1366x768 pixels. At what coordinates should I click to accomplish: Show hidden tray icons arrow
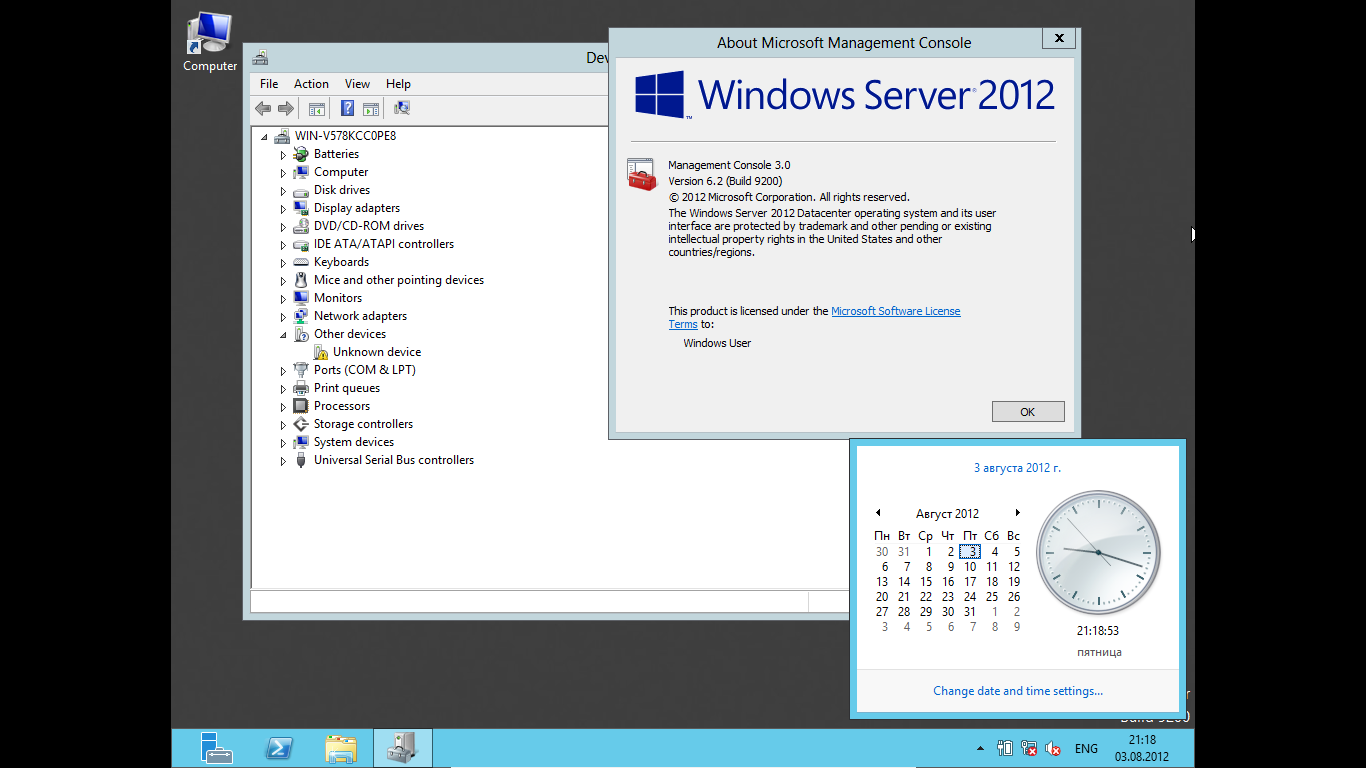pyautogui.click(x=980, y=748)
